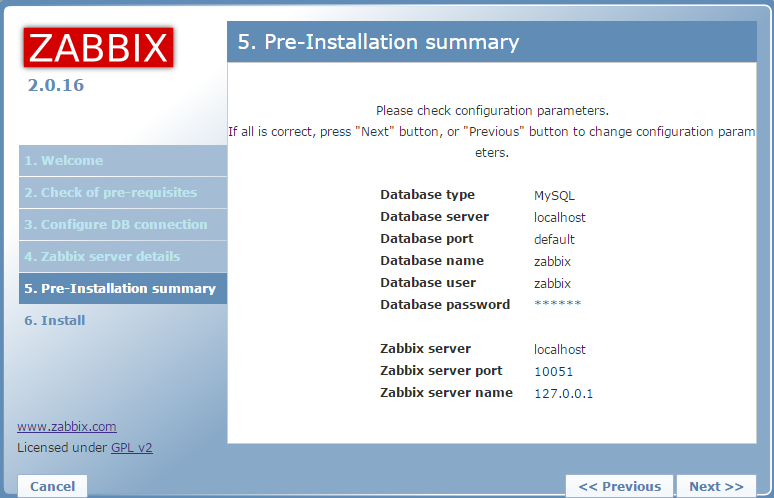Open step 6. Install in sidebar
This screenshot has height=498, width=774.
point(55,321)
